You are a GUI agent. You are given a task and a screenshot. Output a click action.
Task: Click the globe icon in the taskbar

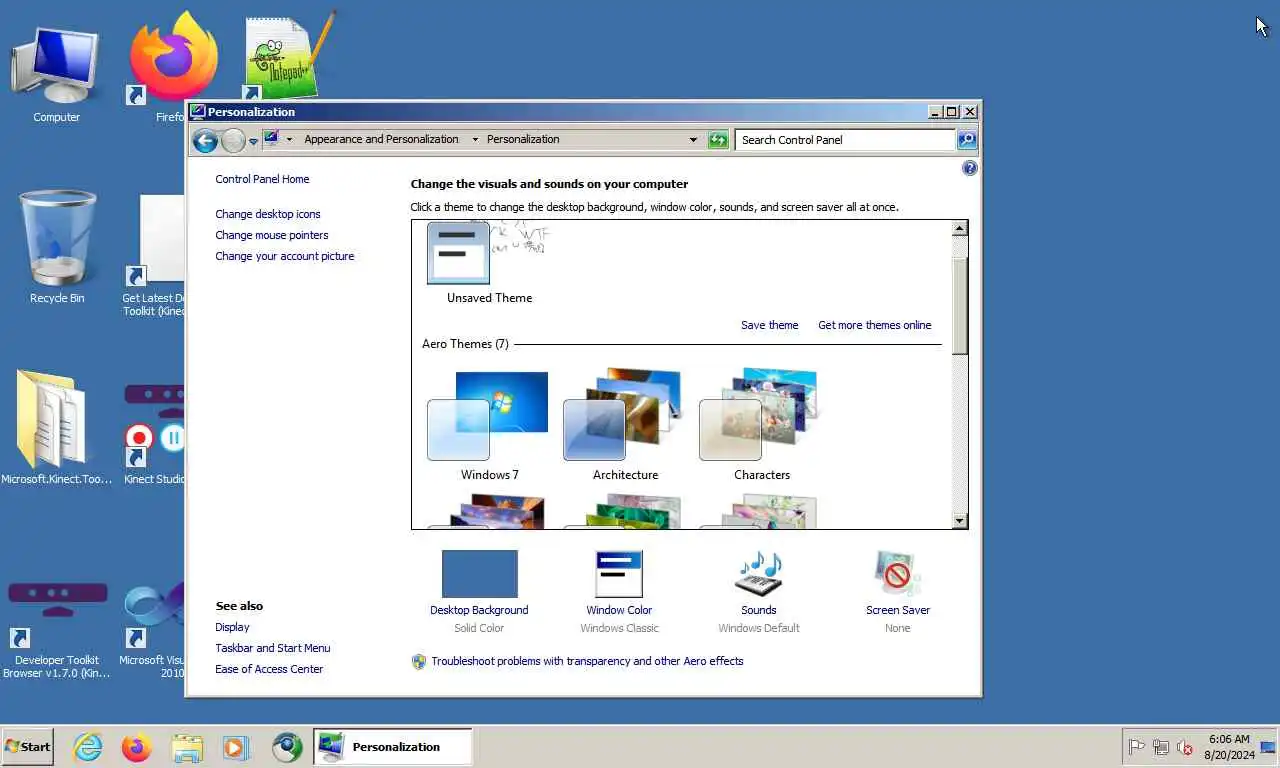(x=287, y=747)
